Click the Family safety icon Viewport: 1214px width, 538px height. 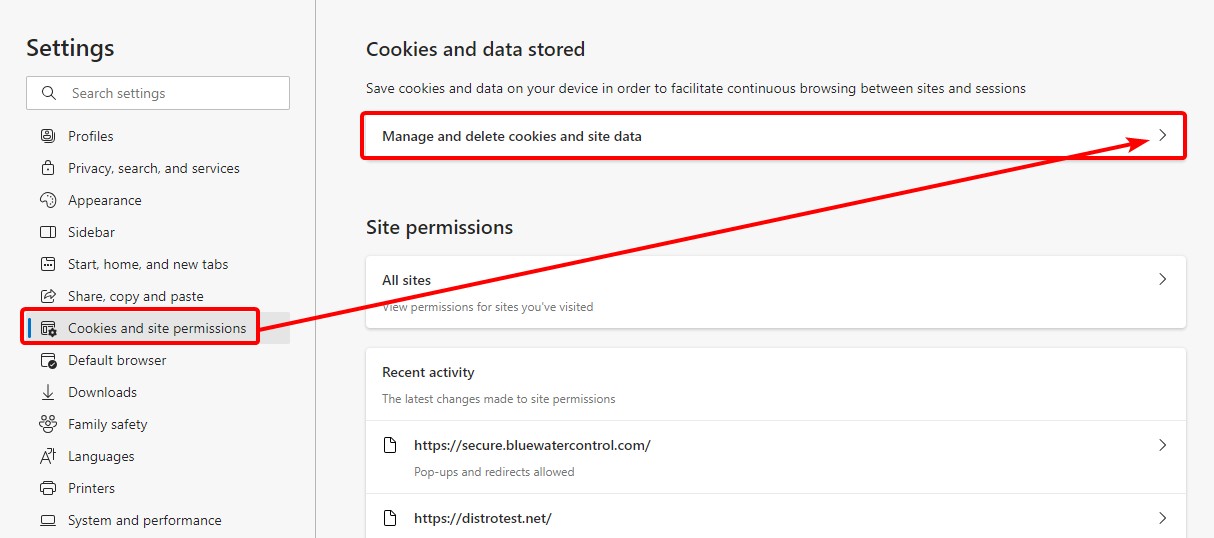coord(48,424)
